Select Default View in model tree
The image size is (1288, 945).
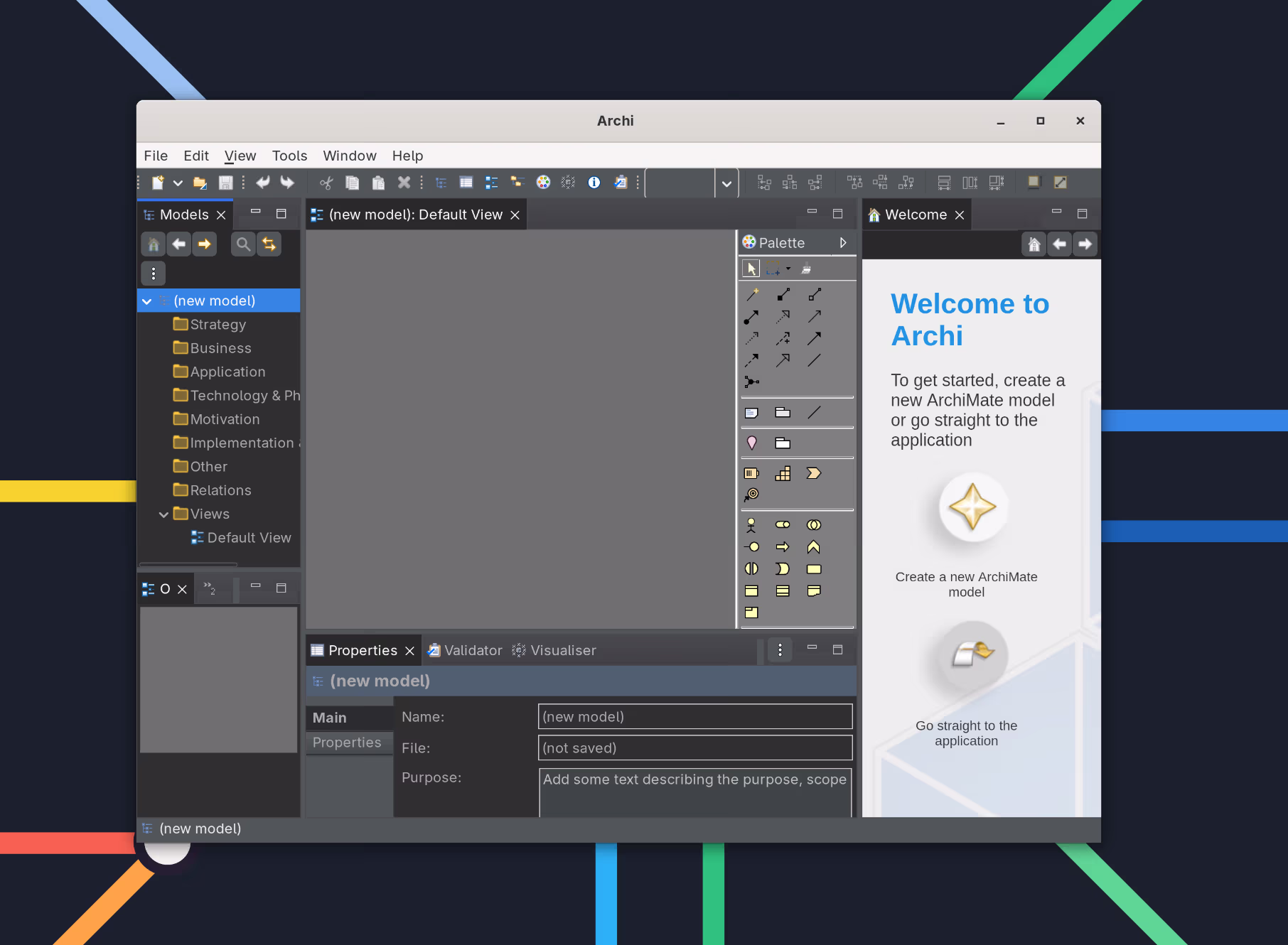pyautogui.click(x=241, y=538)
